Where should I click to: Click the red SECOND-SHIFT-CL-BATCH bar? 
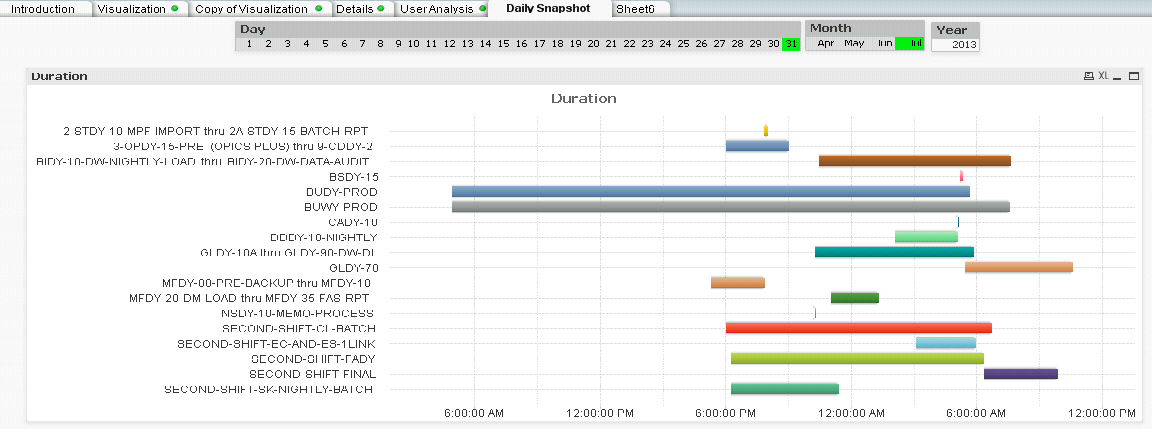point(859,328)
